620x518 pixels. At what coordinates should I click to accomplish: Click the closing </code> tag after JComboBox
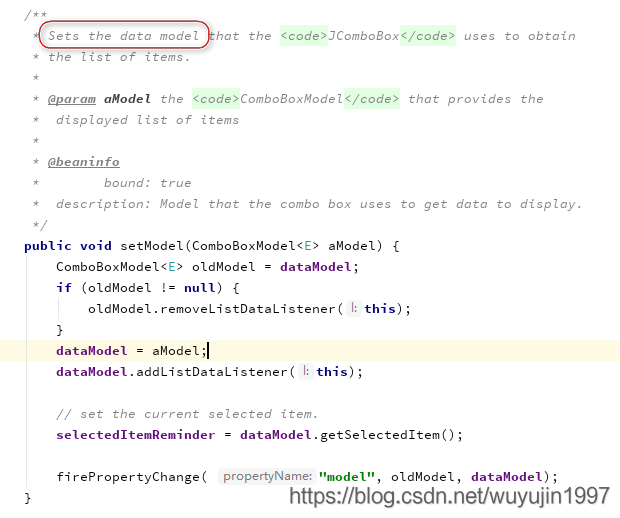pos(428,36)
